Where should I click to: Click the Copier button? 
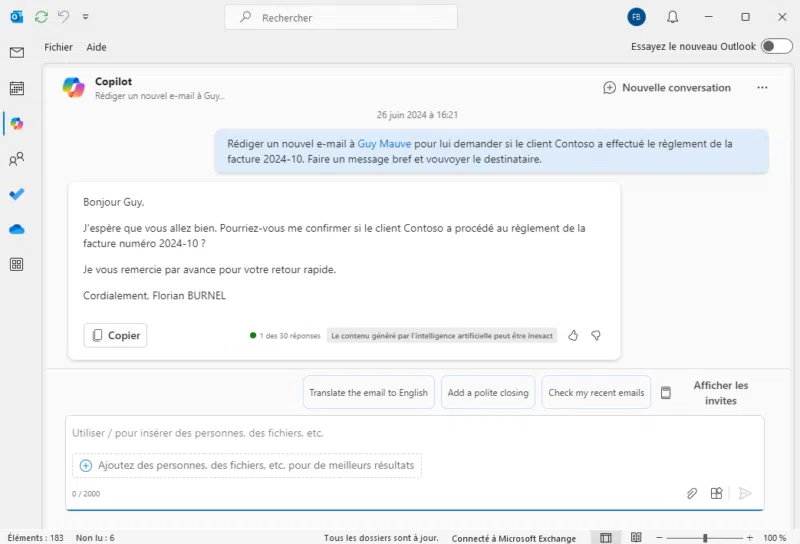(115, 335)
